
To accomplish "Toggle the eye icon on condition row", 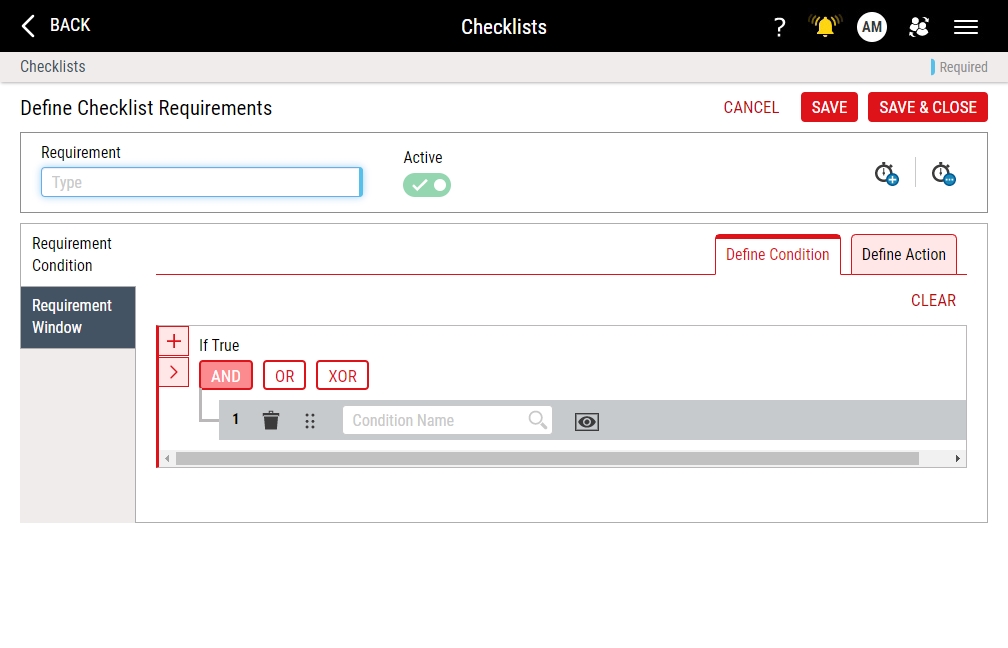I will pyautogui.click(x=587, y=422).
